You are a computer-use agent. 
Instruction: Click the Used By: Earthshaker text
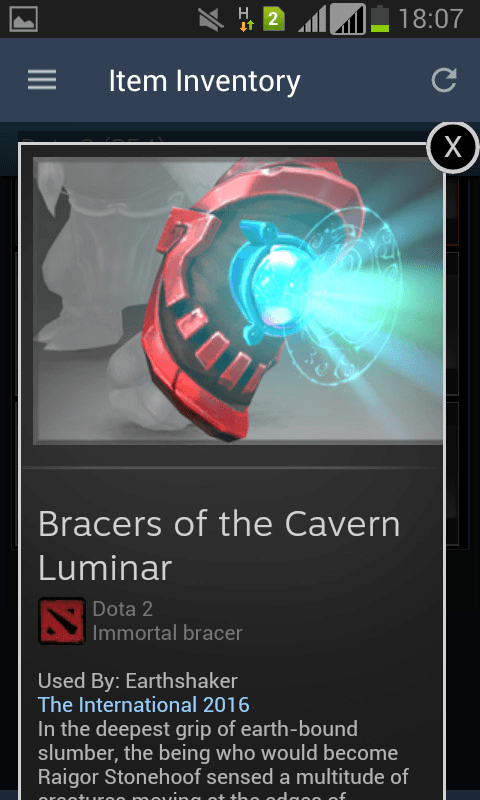[x=138, y=681]
